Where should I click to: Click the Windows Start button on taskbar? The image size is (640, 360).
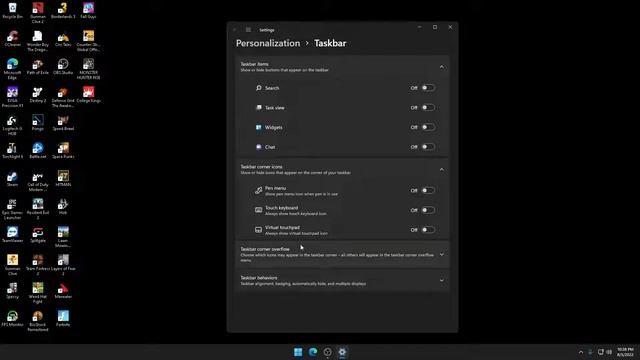(x=298, y=352)
